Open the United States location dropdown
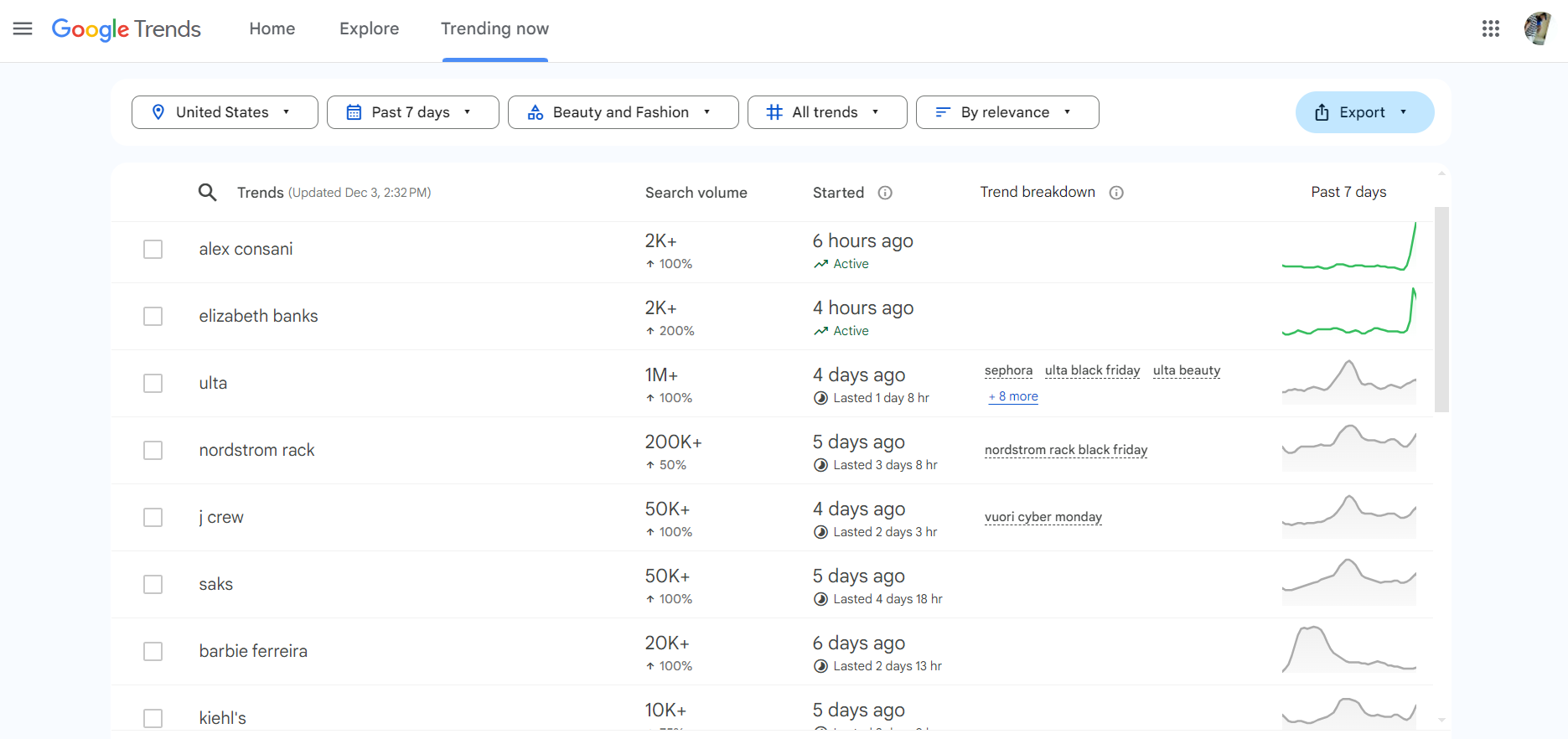 coord(225,112)
